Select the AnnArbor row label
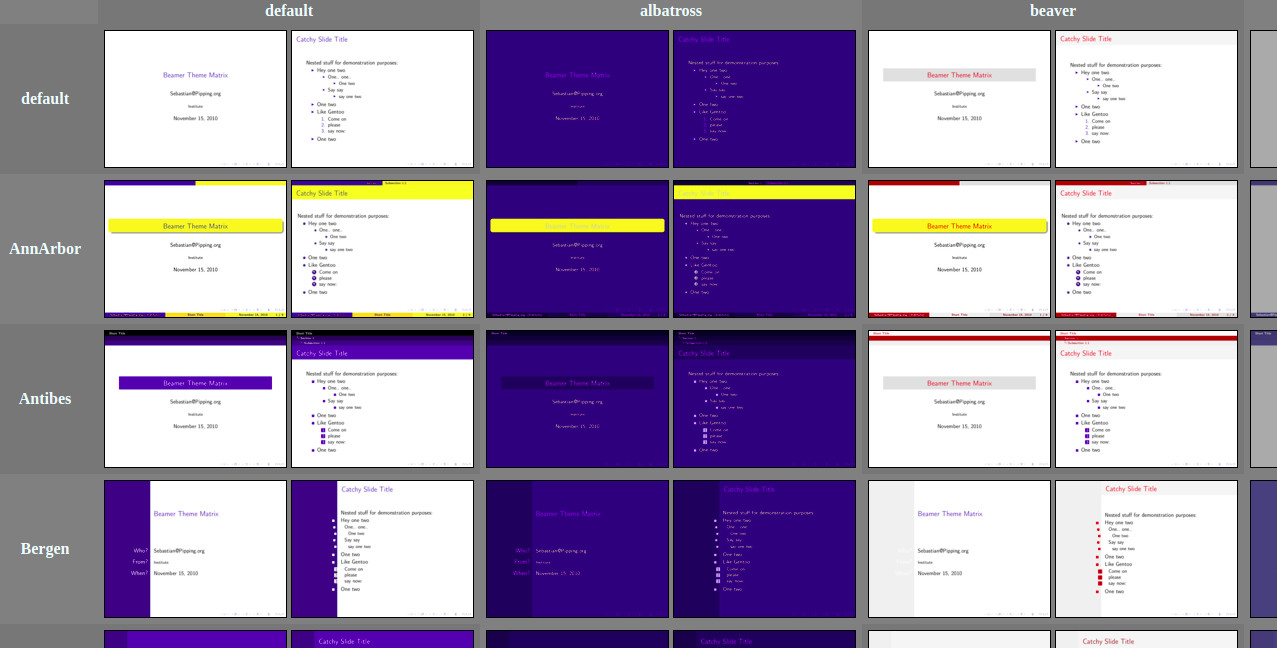This screenshot has height=648, width=1277. tap(45, 249)
